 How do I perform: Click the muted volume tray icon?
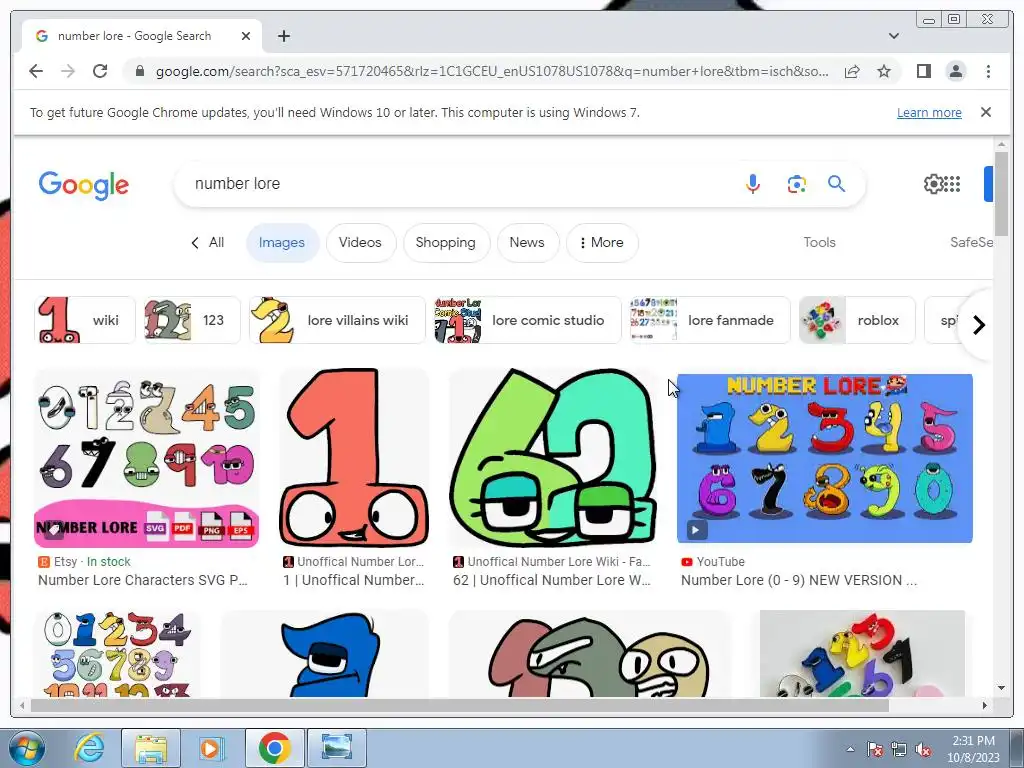pyautogui.click(x=923, y=750)
